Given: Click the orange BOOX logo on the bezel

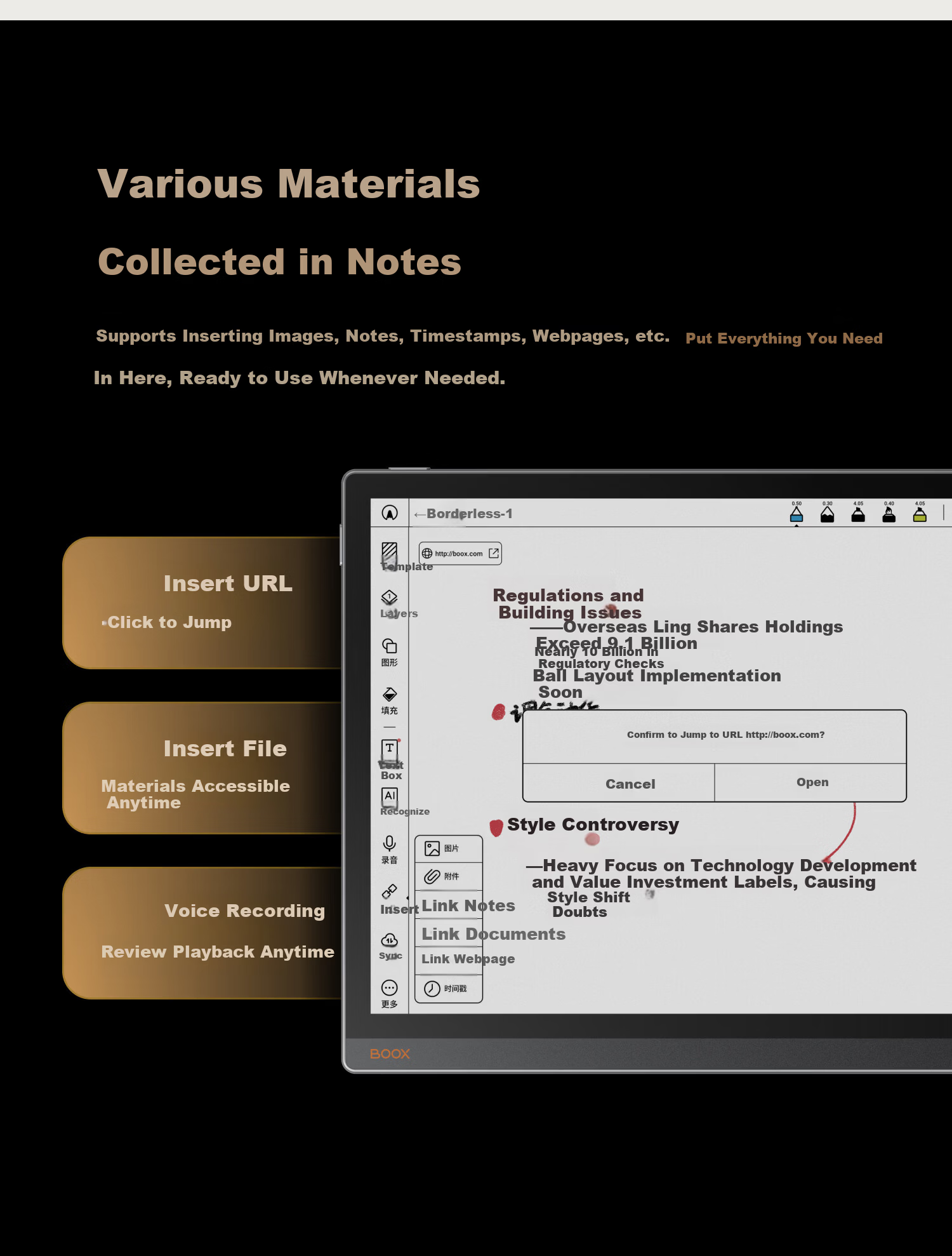Looking at the screenshot, I should coord(390,1053).
